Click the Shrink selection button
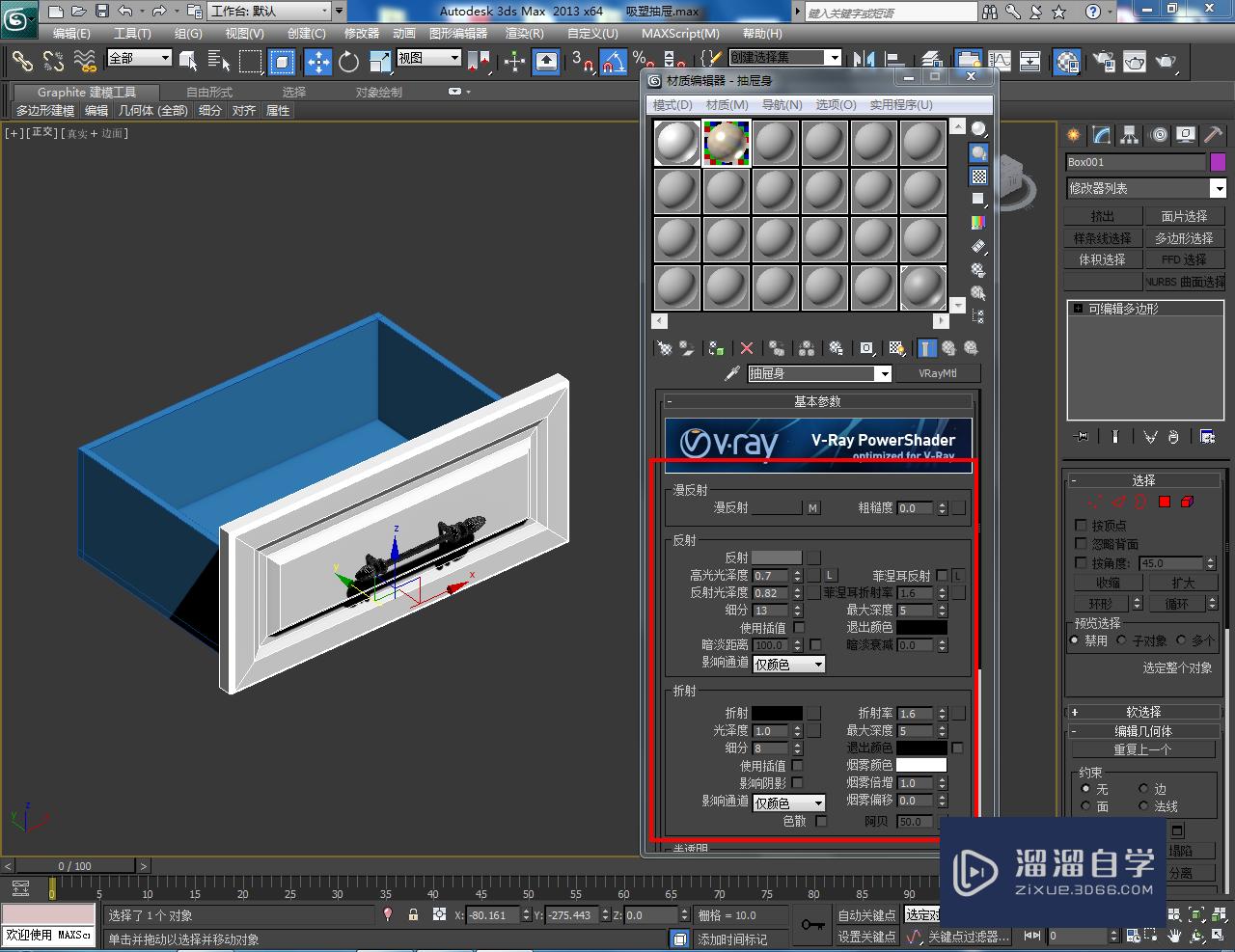This screenshot has height=952, width=1235. [x=1108, y=583]
